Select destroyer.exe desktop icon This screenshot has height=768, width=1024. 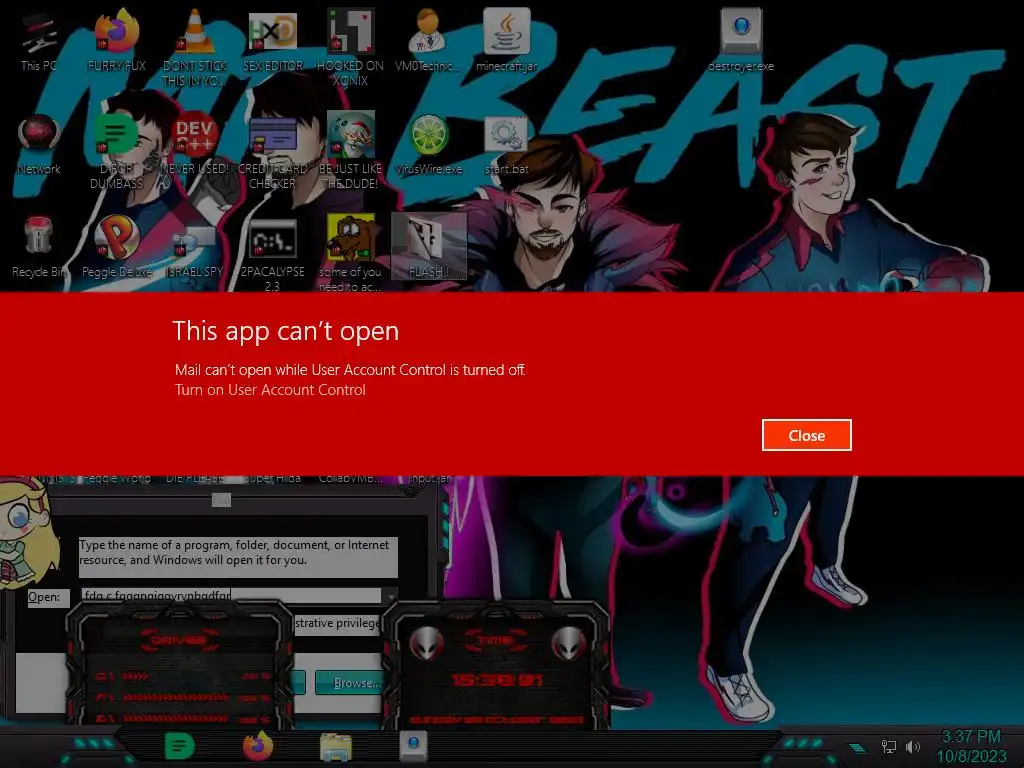tap(741, 40)
